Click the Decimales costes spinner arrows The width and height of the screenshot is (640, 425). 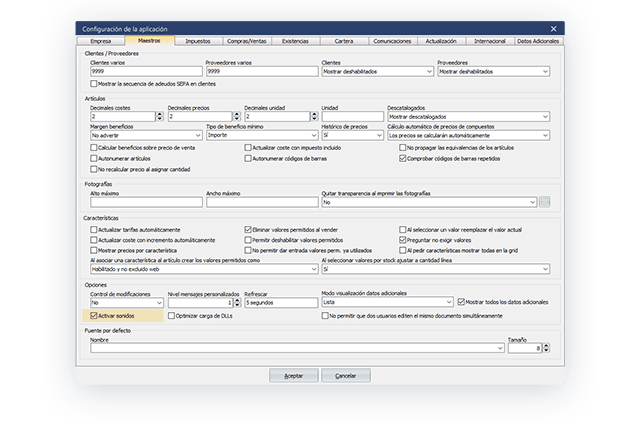pos(160,116)
